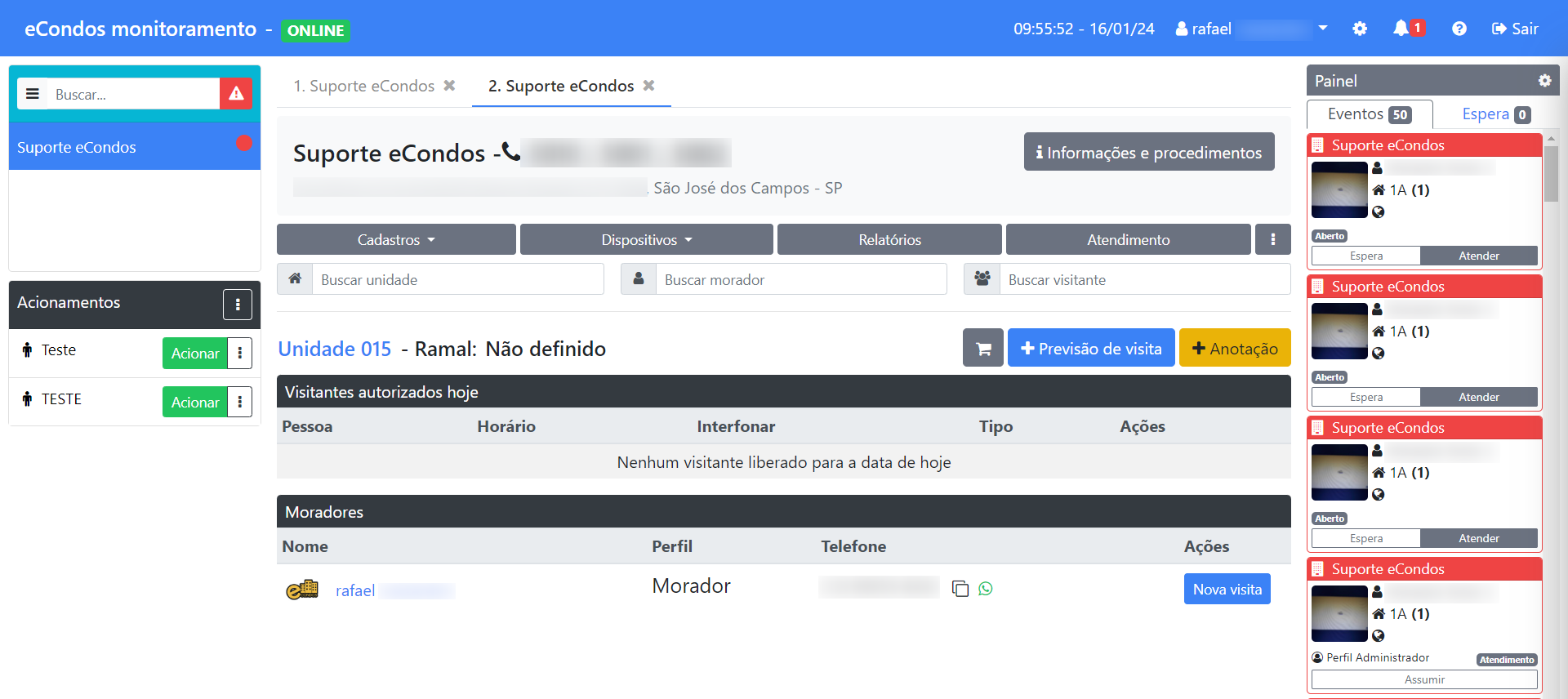Switch to the 1. Suporte eCondos tab
Screen dimensions: 1568x699
click(x=363, y=86)
